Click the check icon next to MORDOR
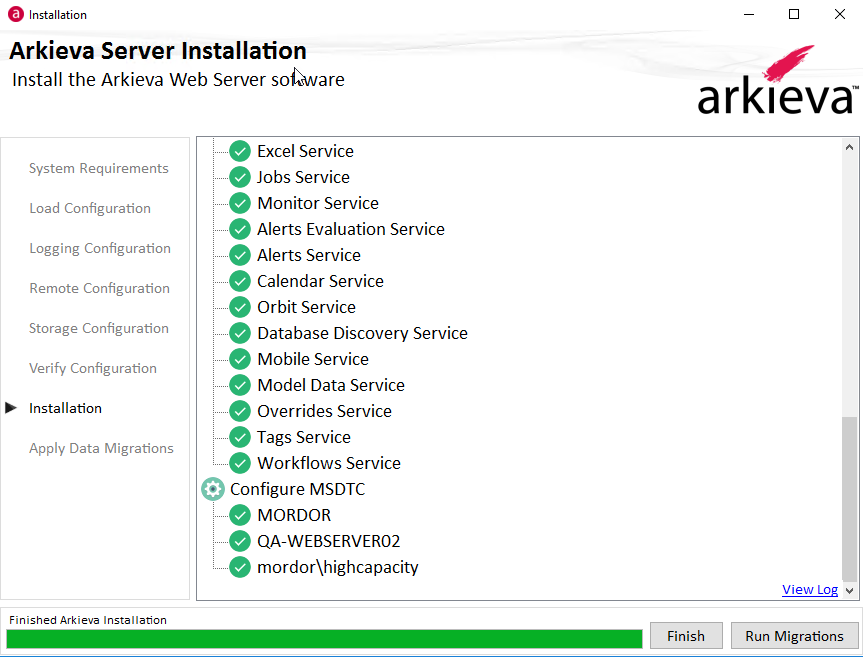This screenshot has height=657, width=863. [x=240, y=515]
